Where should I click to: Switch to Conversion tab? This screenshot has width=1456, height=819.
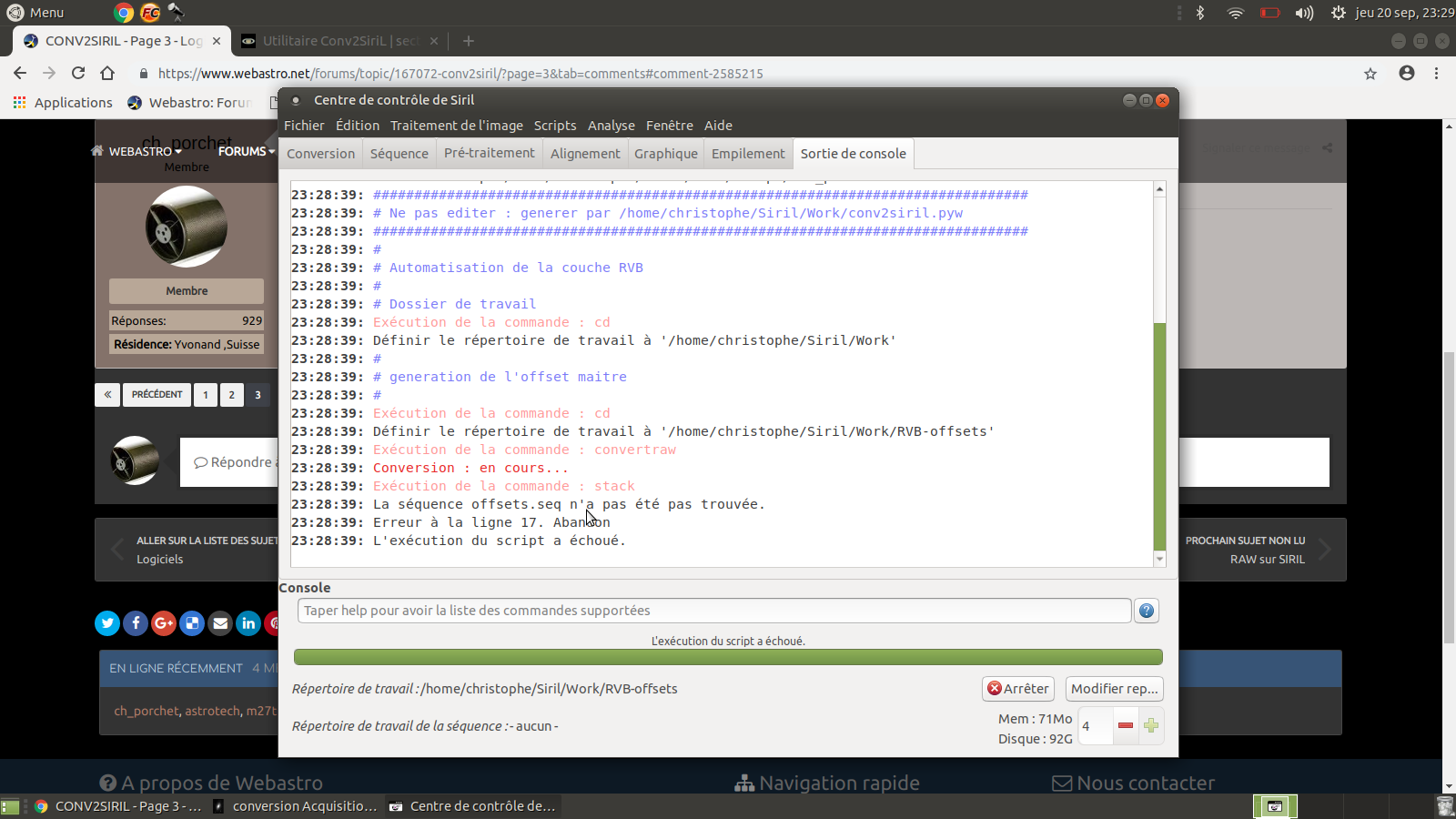[x=321, y=154]
